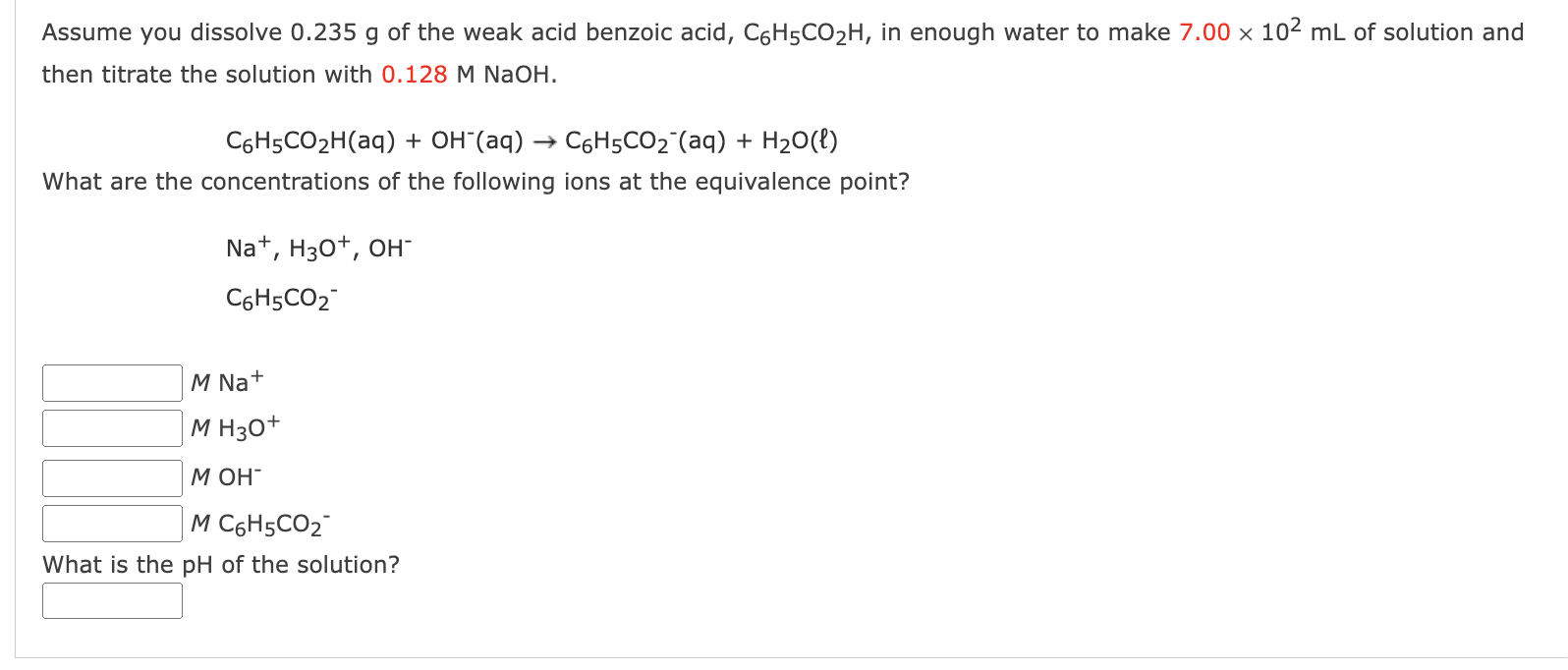The width and height of the screenshot is (1568, 670).
Task: Click the chemical equation with the reaction arrow
Action: 531,140
